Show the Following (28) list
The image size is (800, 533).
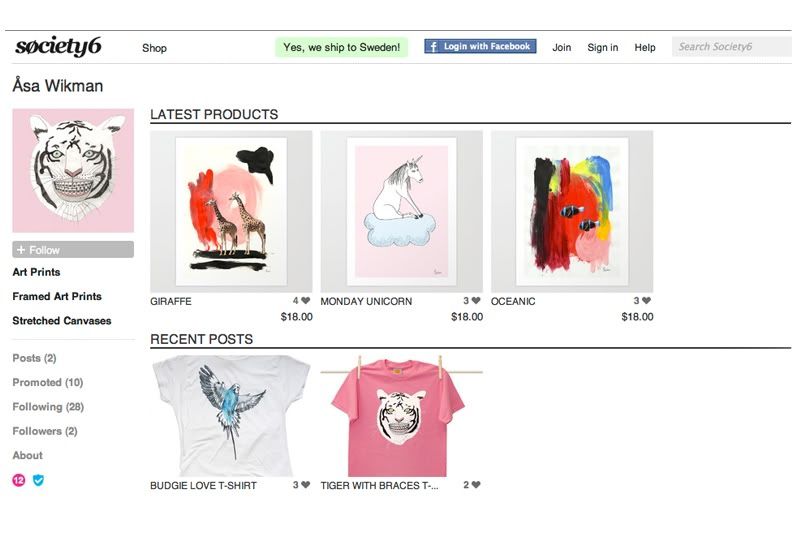pos(48,407)
